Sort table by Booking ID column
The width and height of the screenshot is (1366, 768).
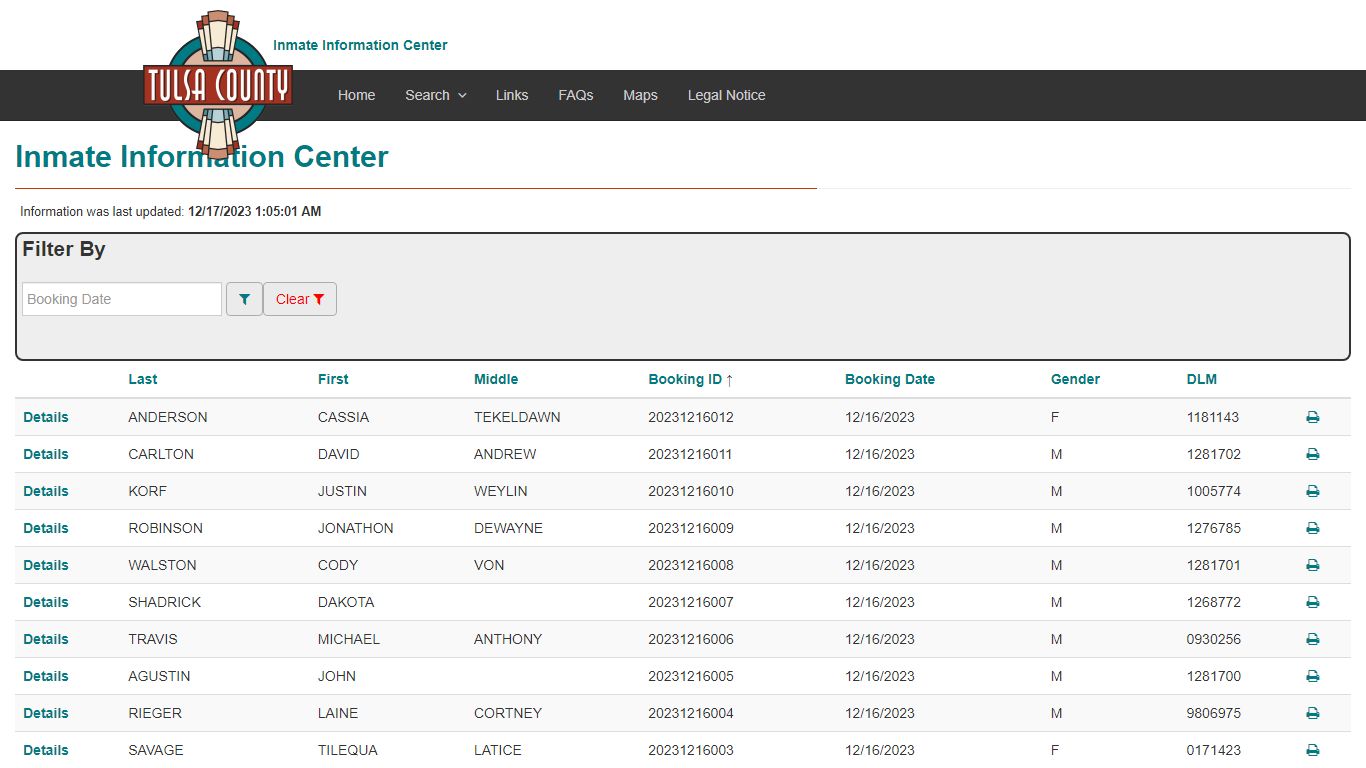tap(691, 379)
